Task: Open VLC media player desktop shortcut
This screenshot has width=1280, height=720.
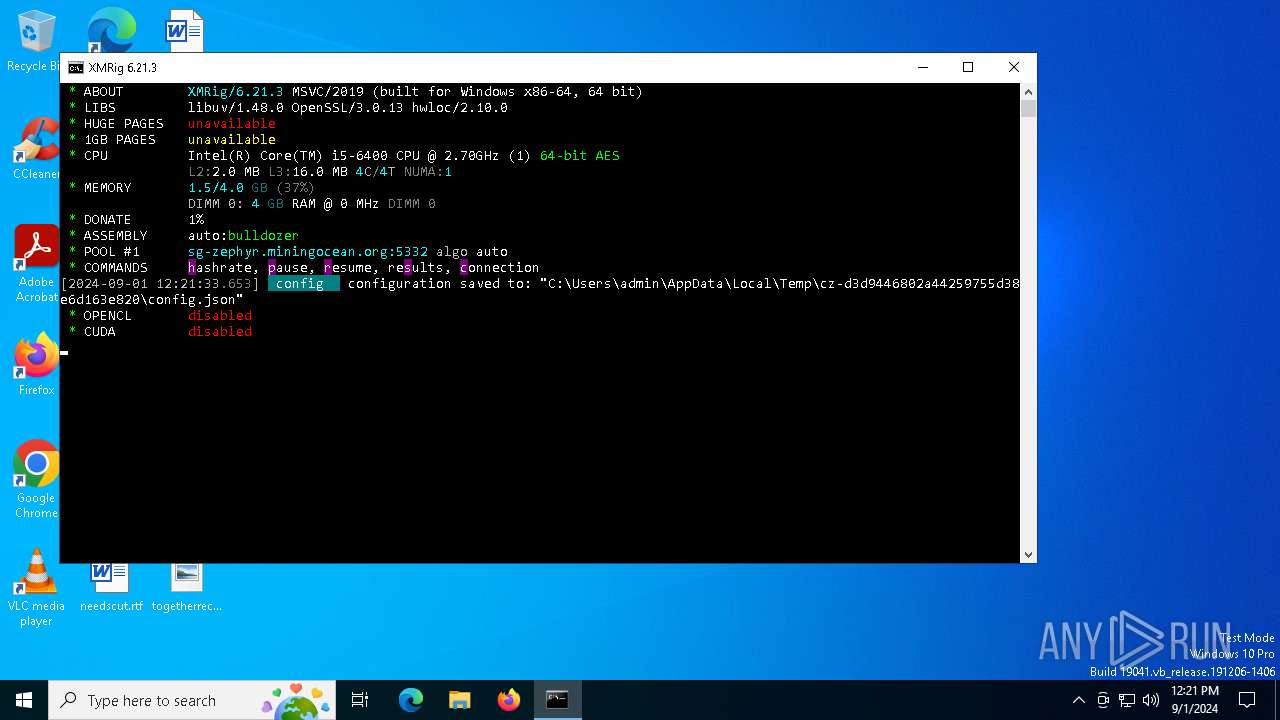Action: pos(36,588)
